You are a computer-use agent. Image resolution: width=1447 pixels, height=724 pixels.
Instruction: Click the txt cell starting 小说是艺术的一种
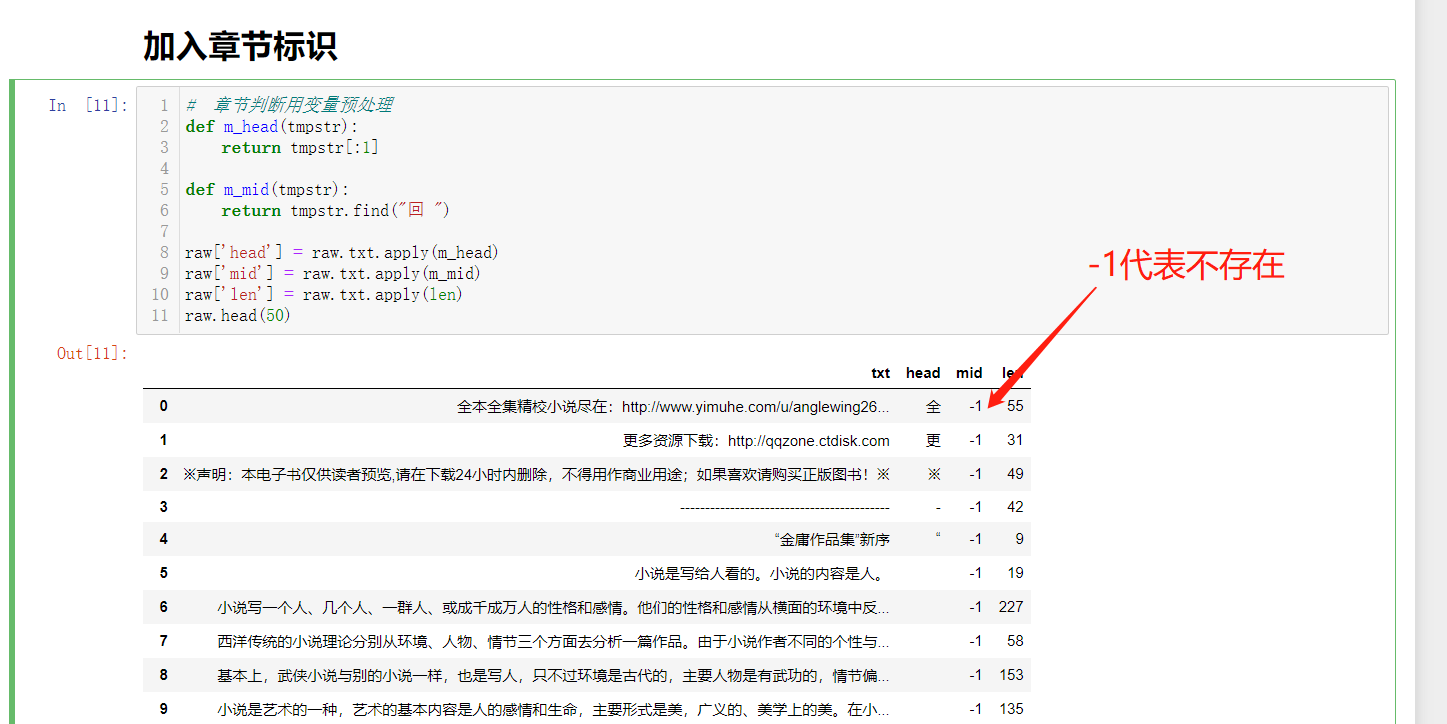[x=553, y=710]
